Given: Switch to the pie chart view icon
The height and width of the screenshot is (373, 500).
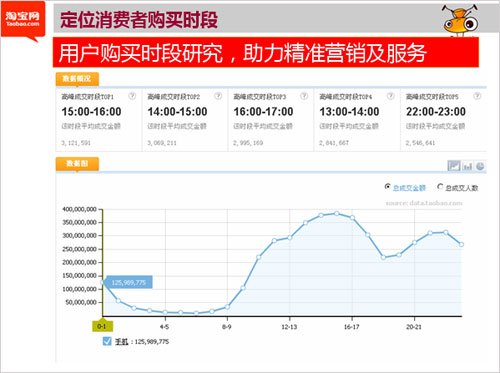Looking at the screenshot, I should tap(480, 166).
